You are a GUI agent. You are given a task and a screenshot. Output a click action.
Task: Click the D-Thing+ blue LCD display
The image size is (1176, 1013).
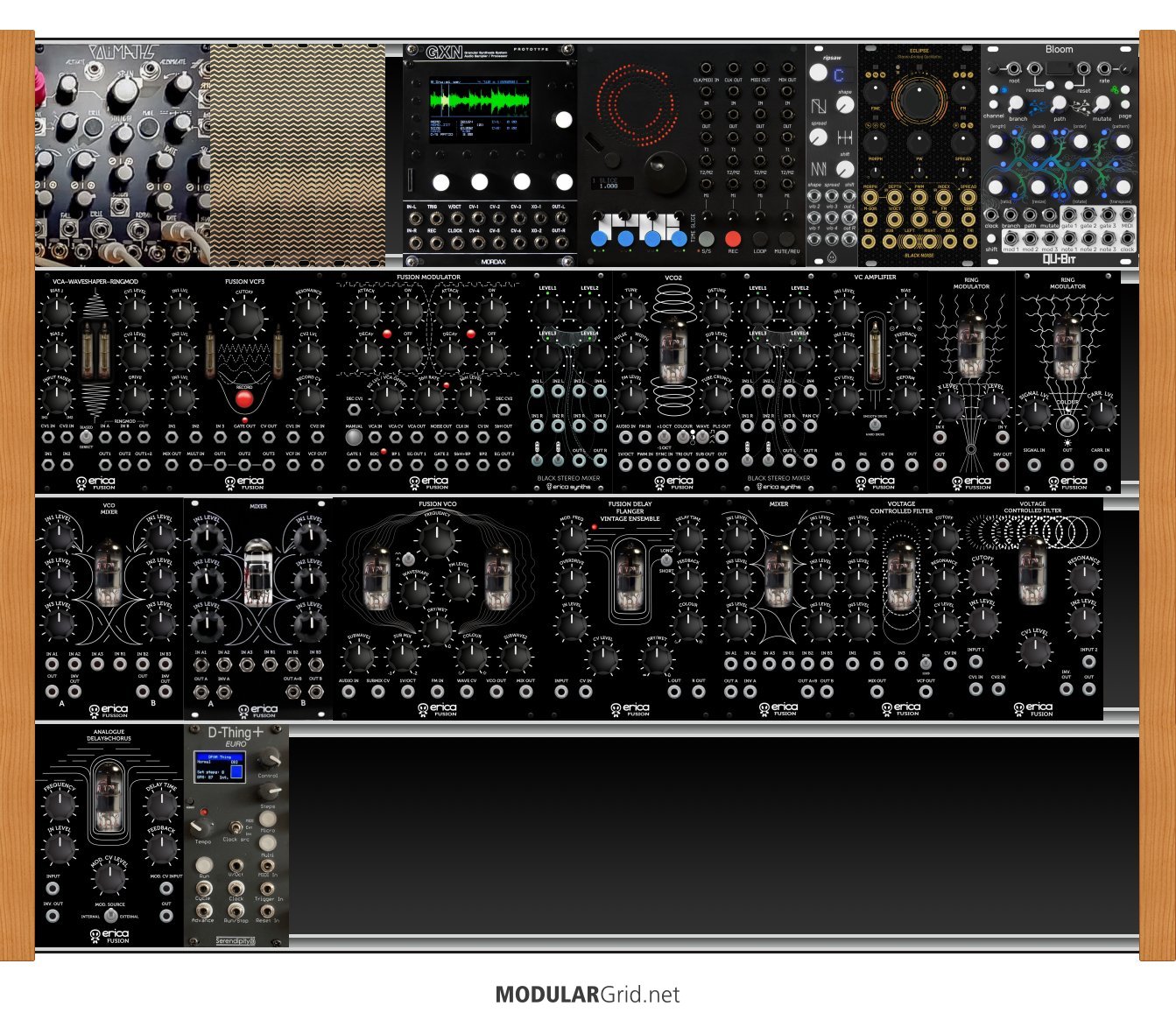[219, 767]
